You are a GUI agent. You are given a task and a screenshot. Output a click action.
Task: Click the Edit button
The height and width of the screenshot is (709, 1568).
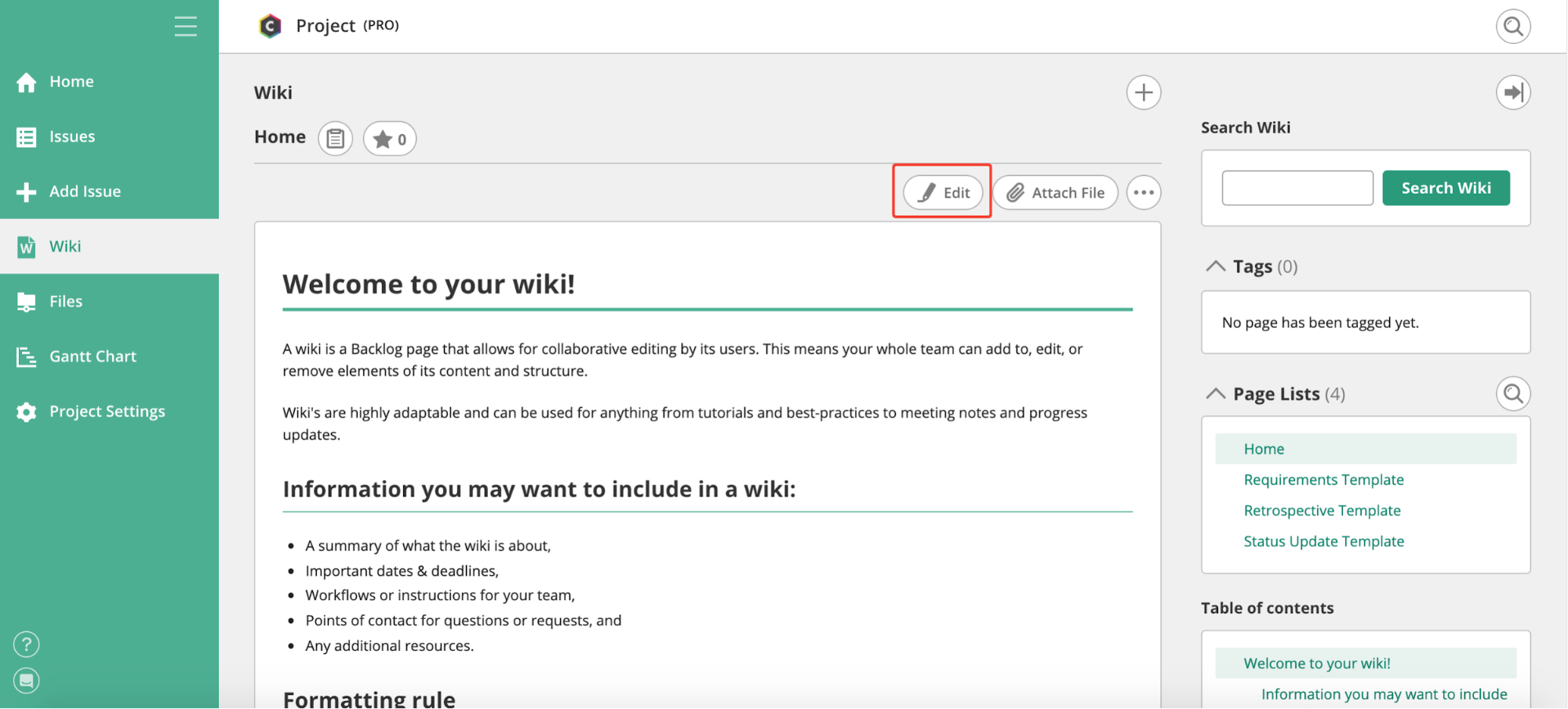coord(943,193)
